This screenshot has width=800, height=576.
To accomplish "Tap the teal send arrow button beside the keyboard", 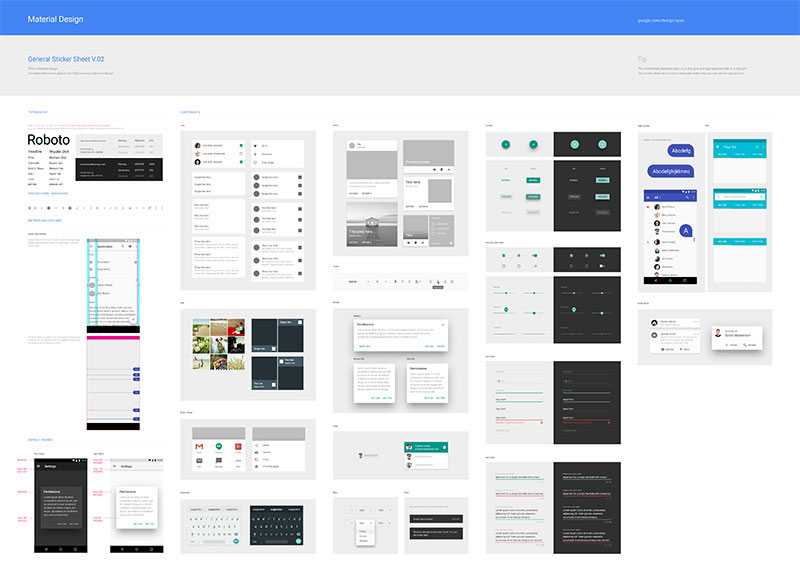I will pos(235,540).
